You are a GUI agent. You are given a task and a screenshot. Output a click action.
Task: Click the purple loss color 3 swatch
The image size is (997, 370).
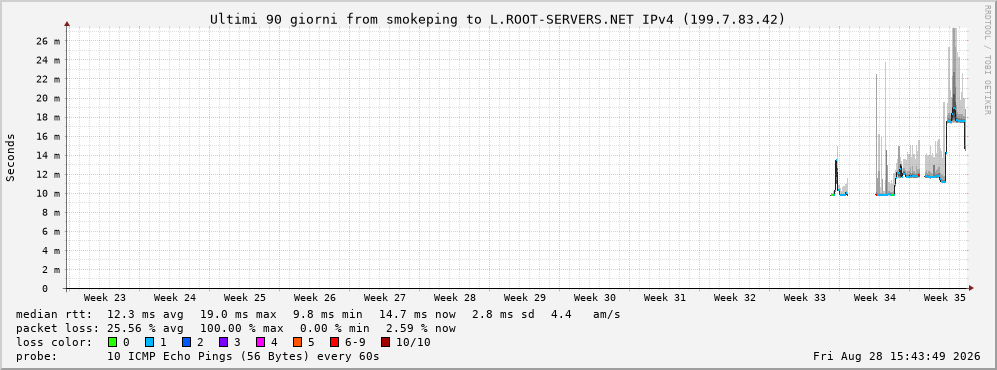pos(223,343)
